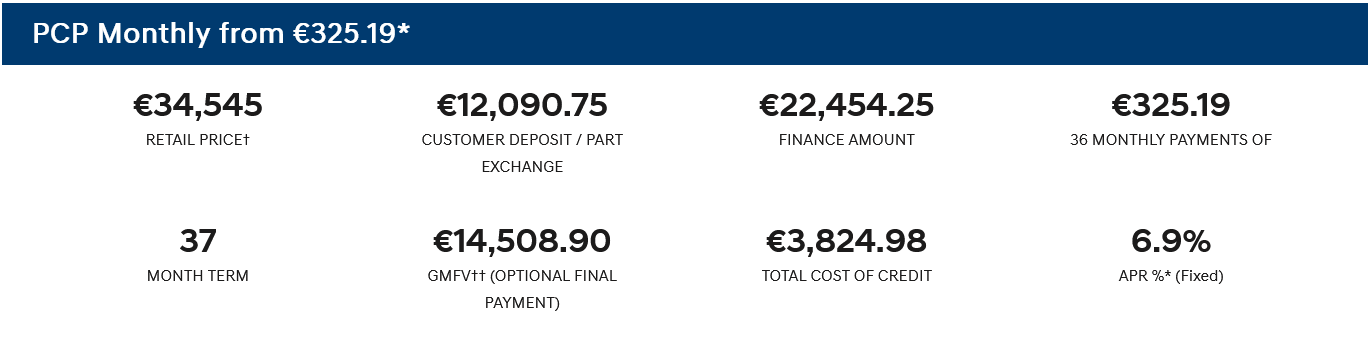This screenshot has height=363, width=1370.
Task: Select the €12,090.75 deposit amount
Action: [x=522, y=105]
